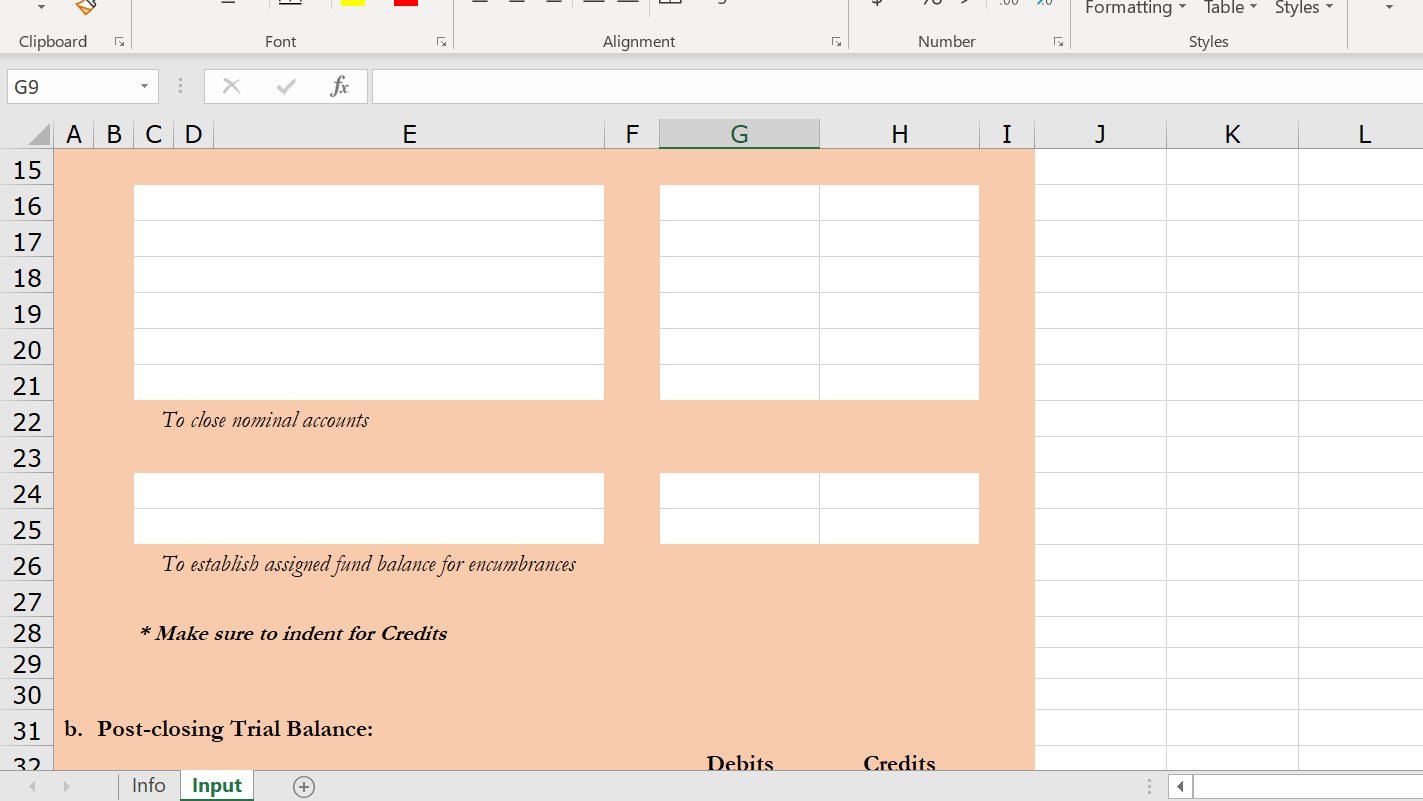Select column J header
The image size is (1423, 801).
click(x=1100, y=135)
